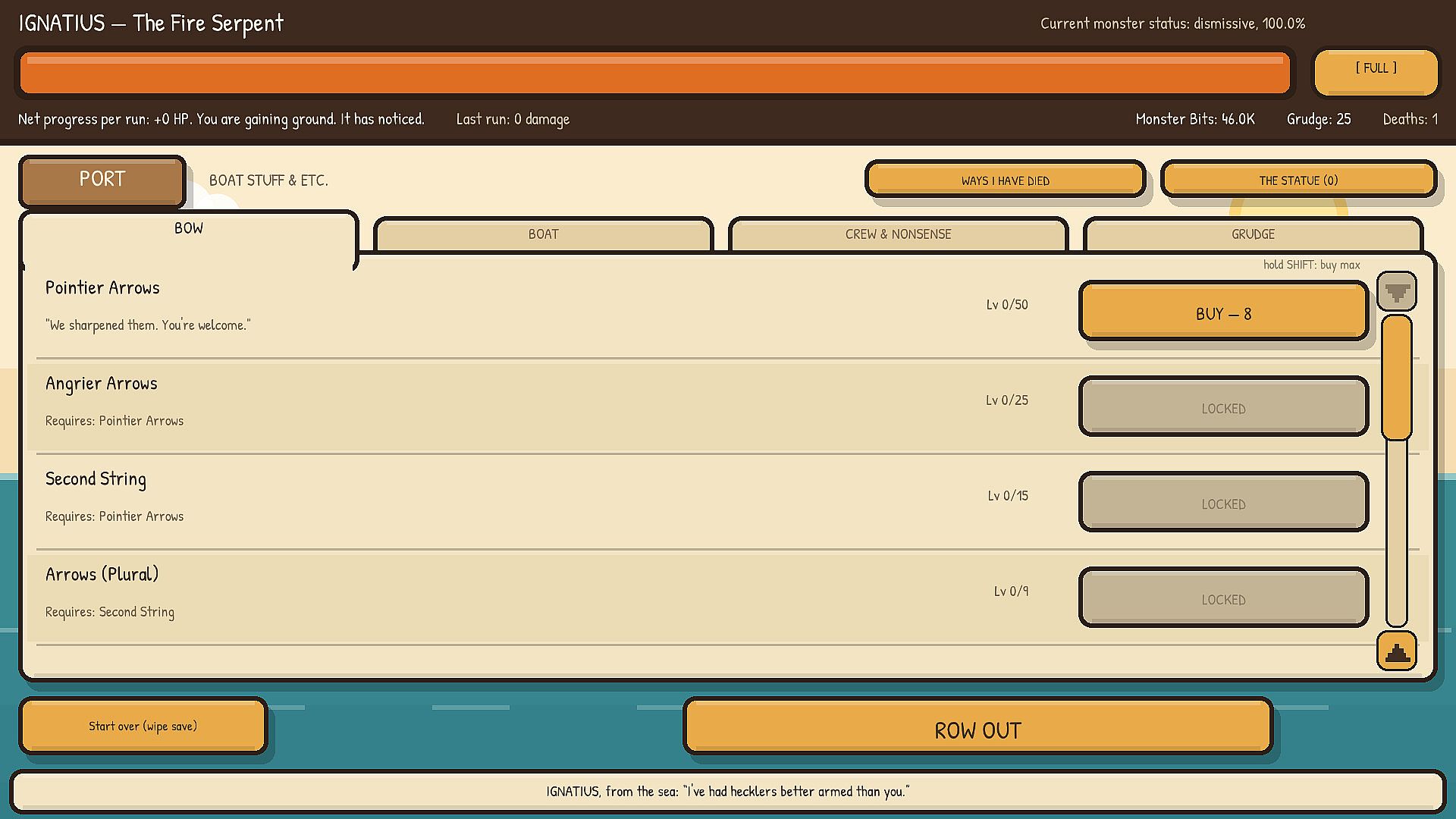This screenshot has height=819, width=1456.
Task: Open THE STATUE (0) panel
Action: 1298,179
